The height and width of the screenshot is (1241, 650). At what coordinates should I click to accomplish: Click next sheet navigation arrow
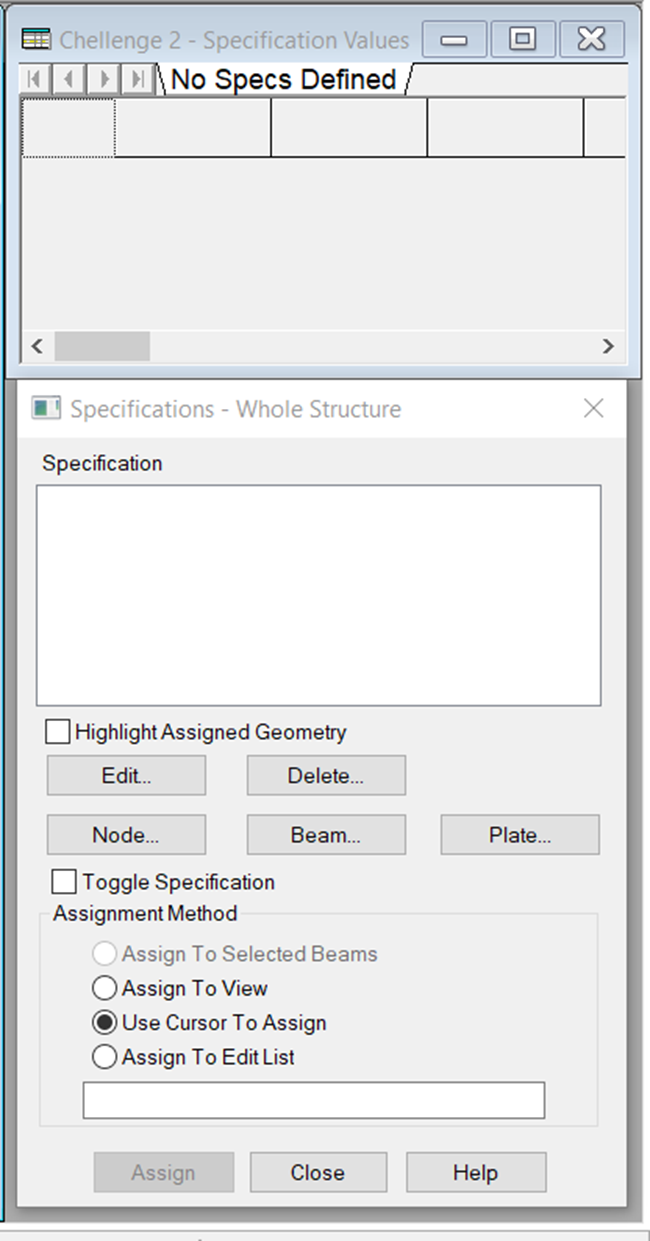pyautogui.click(x=103, y=79)
